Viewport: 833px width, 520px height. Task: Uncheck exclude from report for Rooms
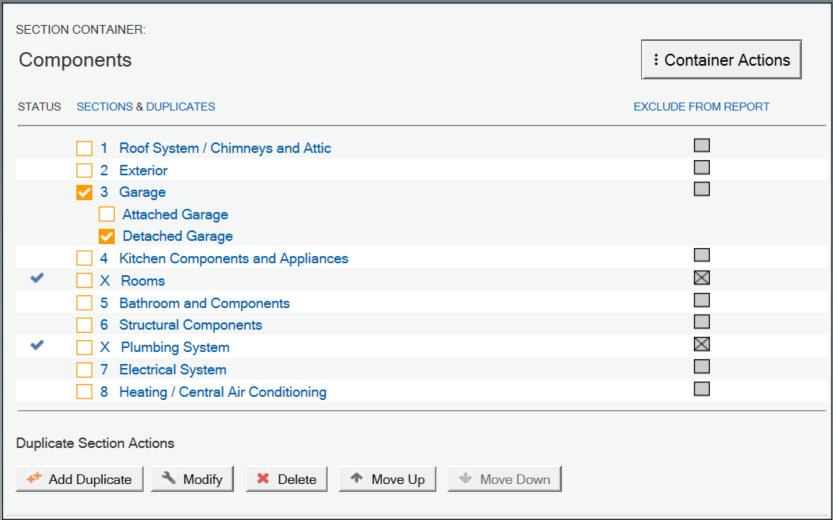pos(702,278)
